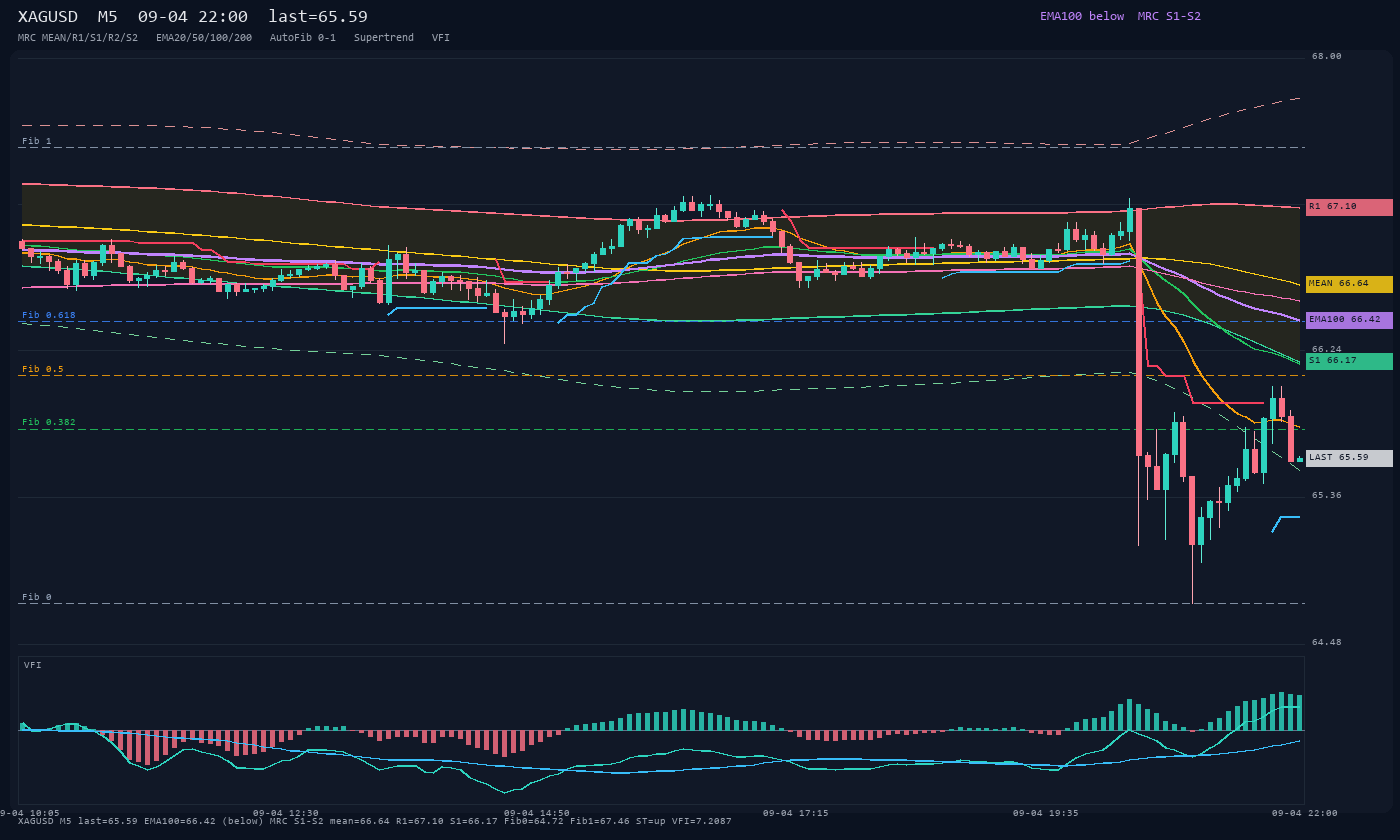
Task: Click the S1 66.17 price label
Action: (1349, 361)
